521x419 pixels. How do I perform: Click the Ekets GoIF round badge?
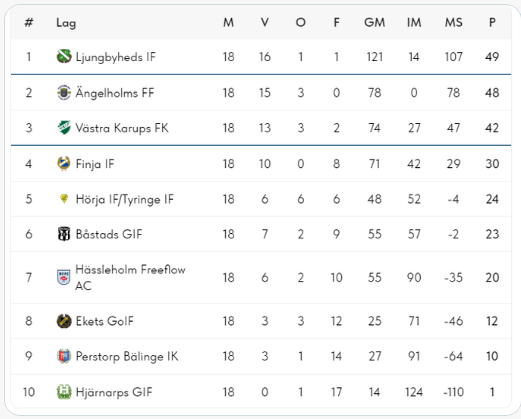pos(64,321)
